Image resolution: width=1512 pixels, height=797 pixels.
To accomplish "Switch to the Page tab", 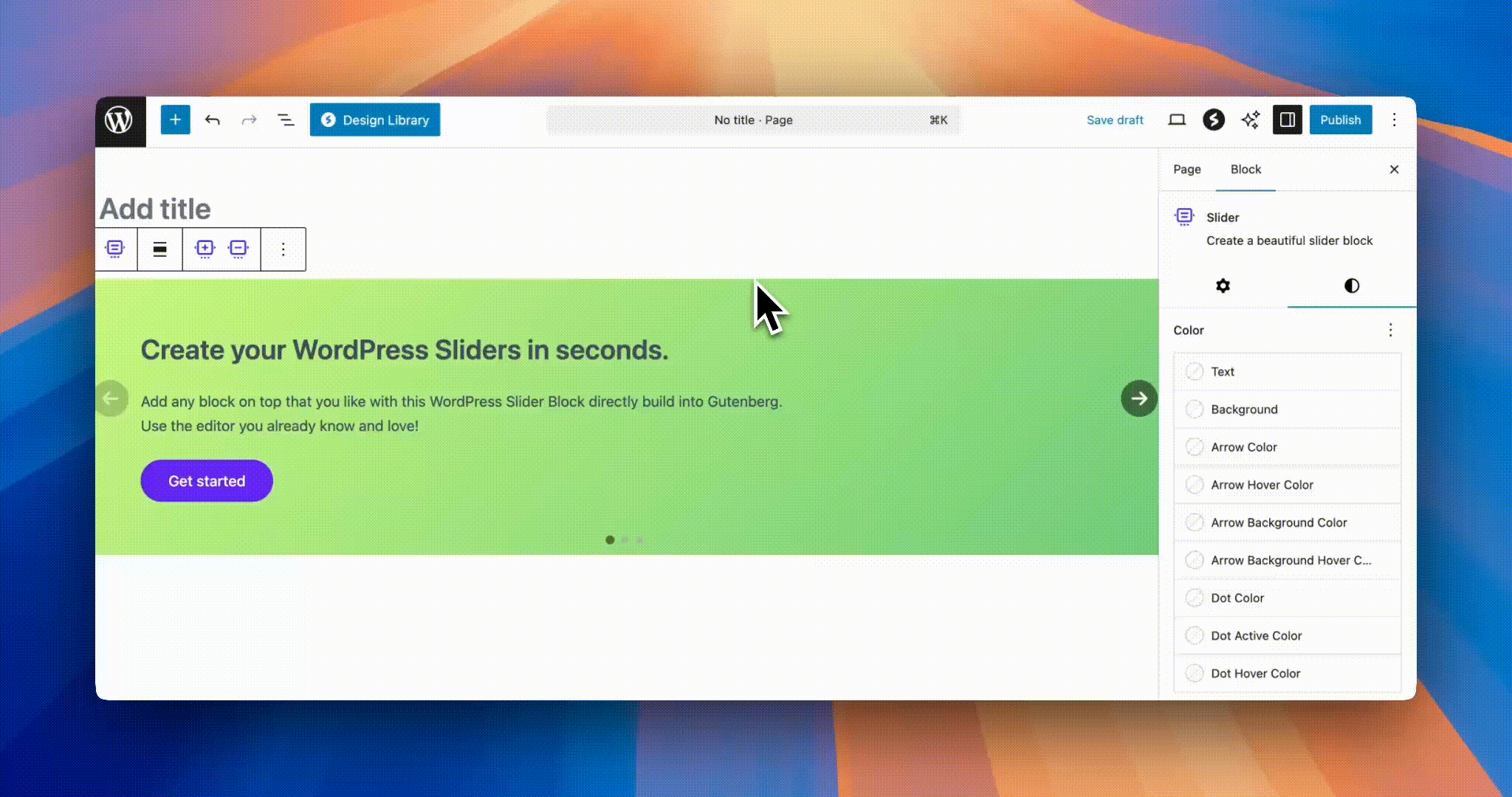I will point(1186,170).
